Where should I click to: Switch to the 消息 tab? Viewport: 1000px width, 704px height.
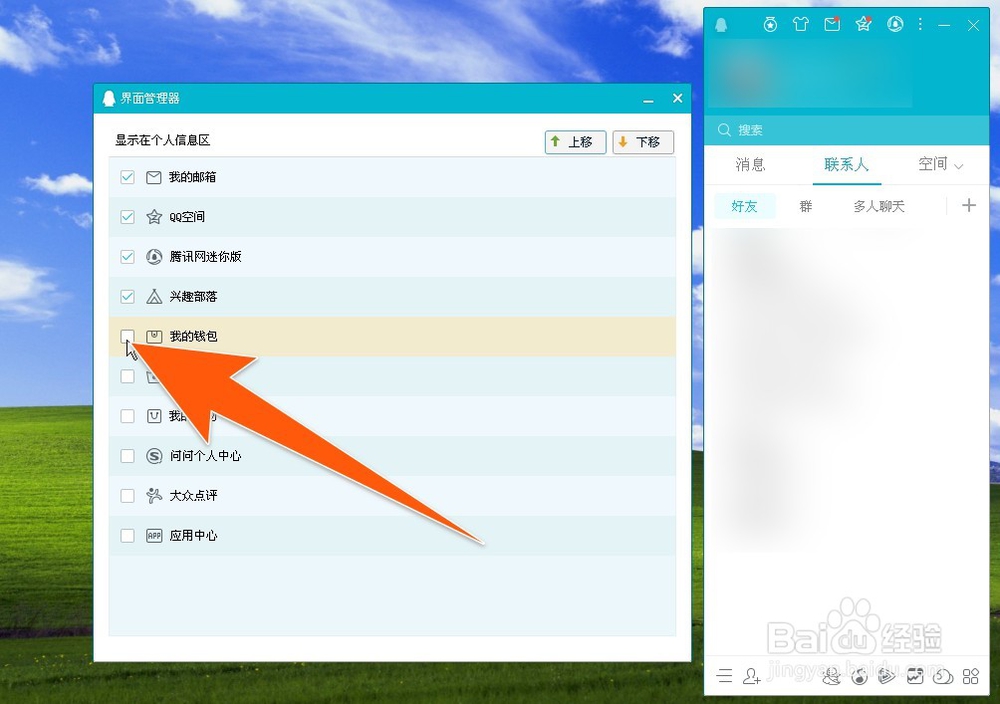pyautogui.click(x=751, y=165)
